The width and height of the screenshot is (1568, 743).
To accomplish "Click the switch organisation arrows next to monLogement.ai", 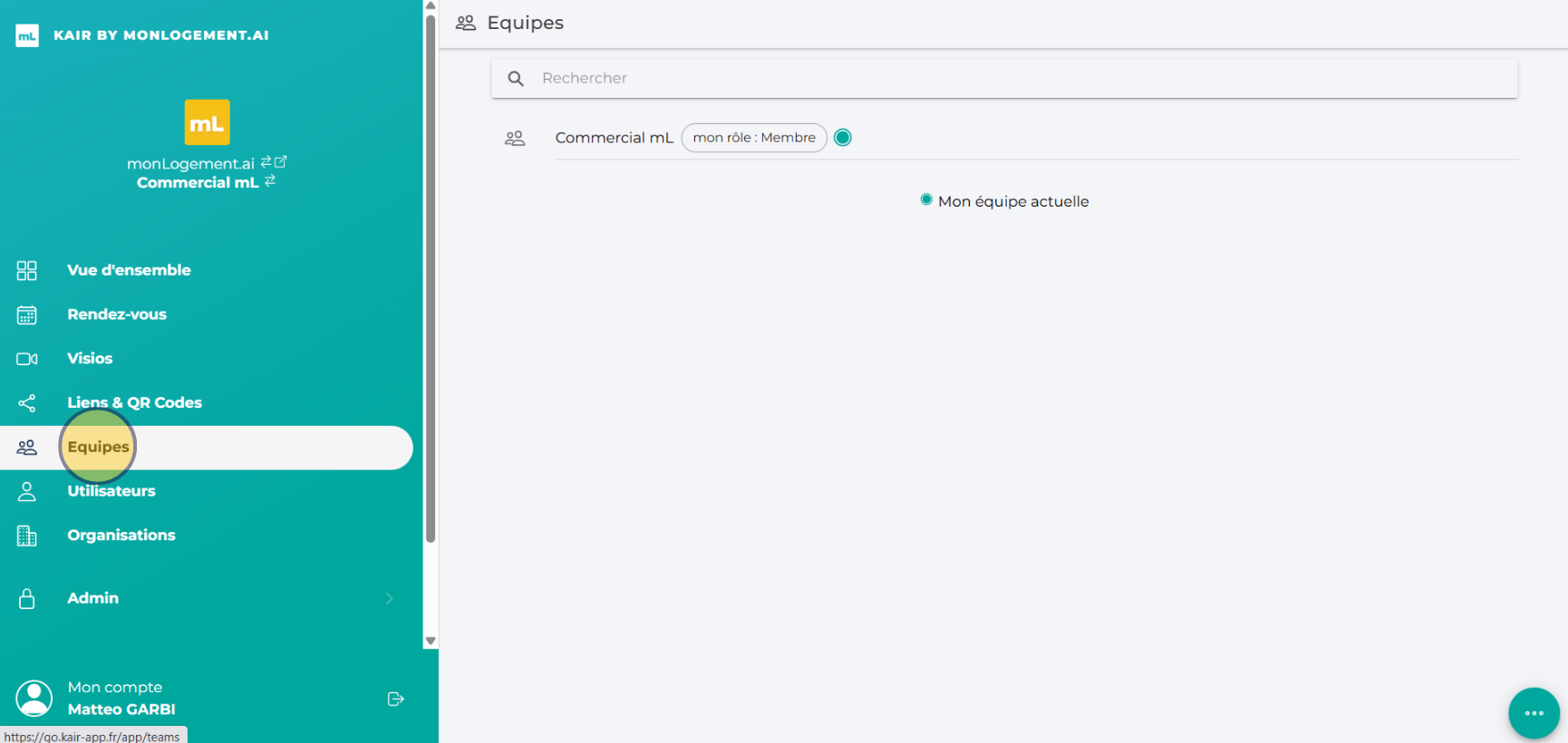I will tap(266, 162).
